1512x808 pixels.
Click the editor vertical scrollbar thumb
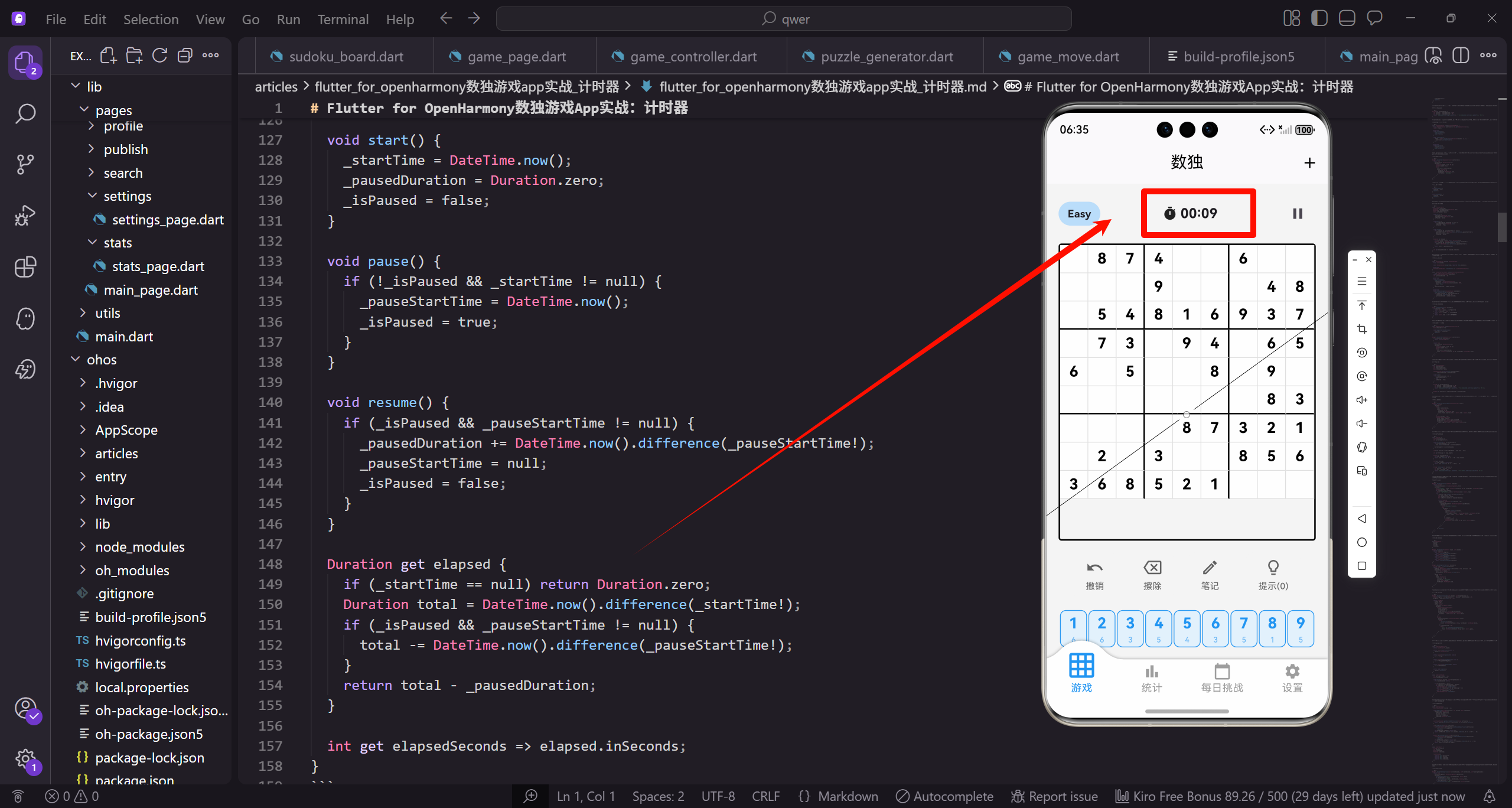point(1502,227)
